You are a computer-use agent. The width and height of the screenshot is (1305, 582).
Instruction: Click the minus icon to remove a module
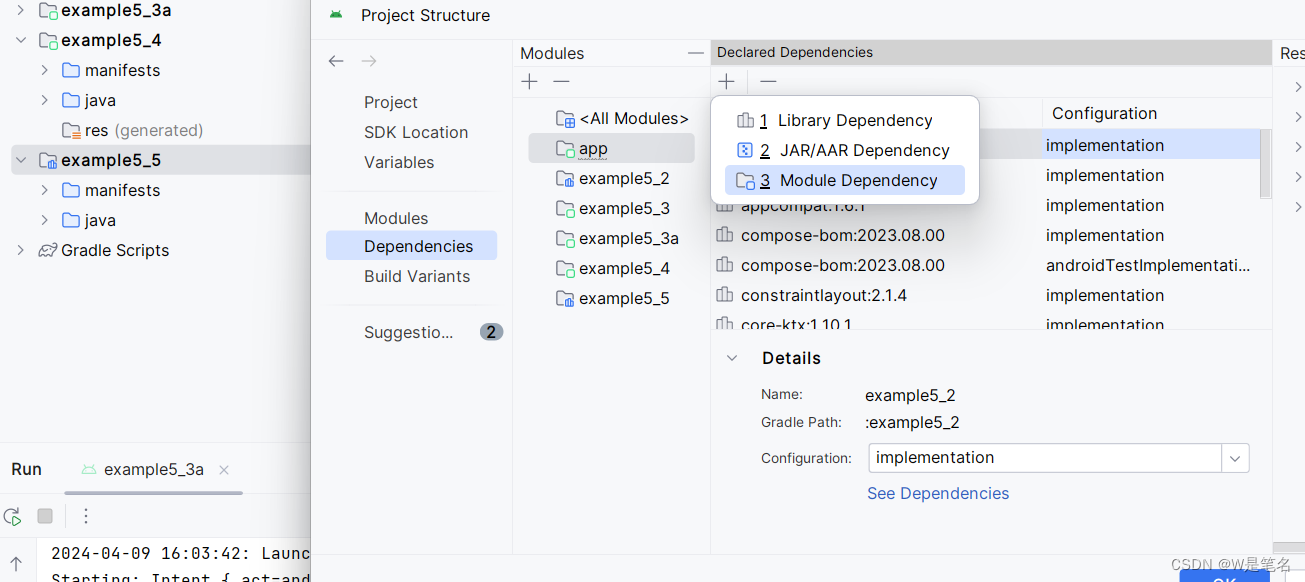click(x=560, y=81)
